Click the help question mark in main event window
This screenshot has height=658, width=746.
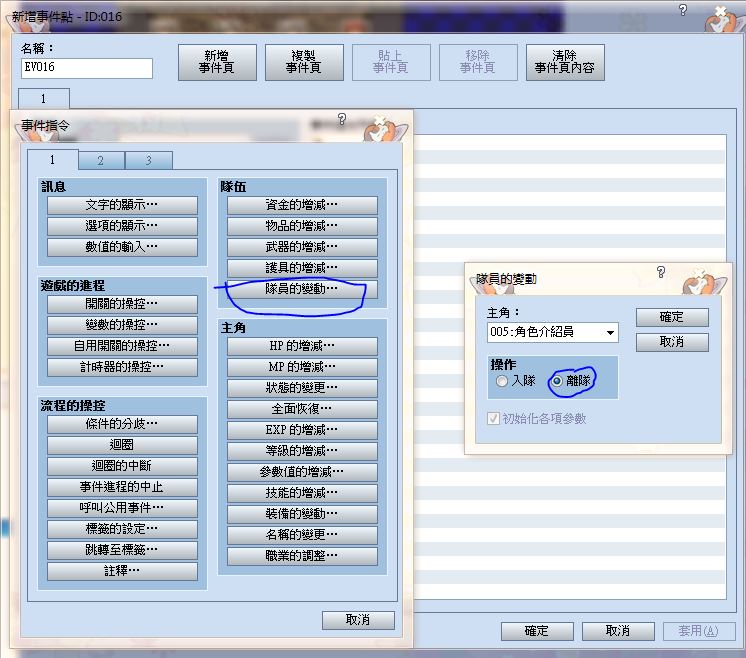pyautogui.click(x=683, y=10)
